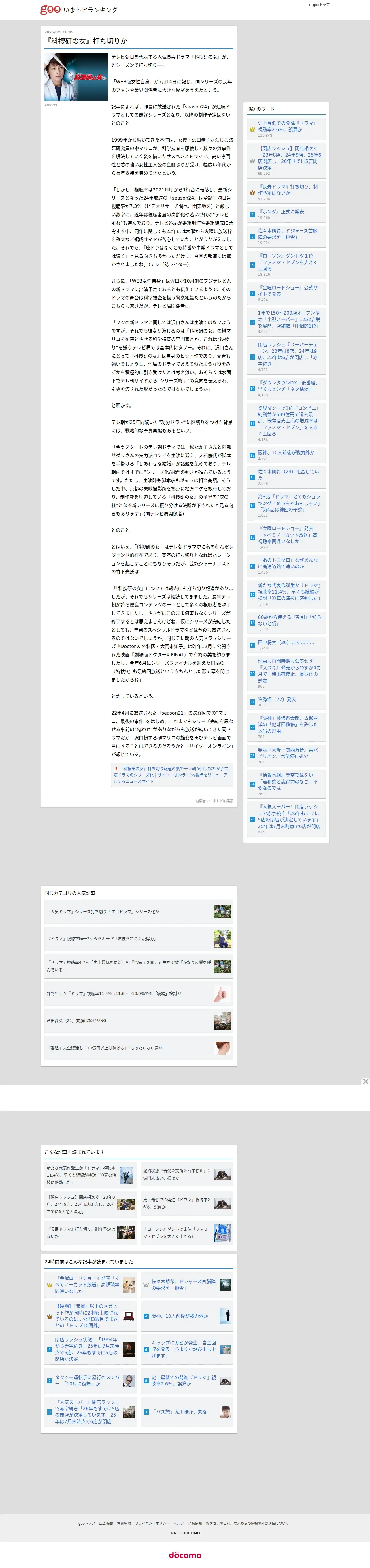Click the いまトピランキング header title

tap(90, 10)
